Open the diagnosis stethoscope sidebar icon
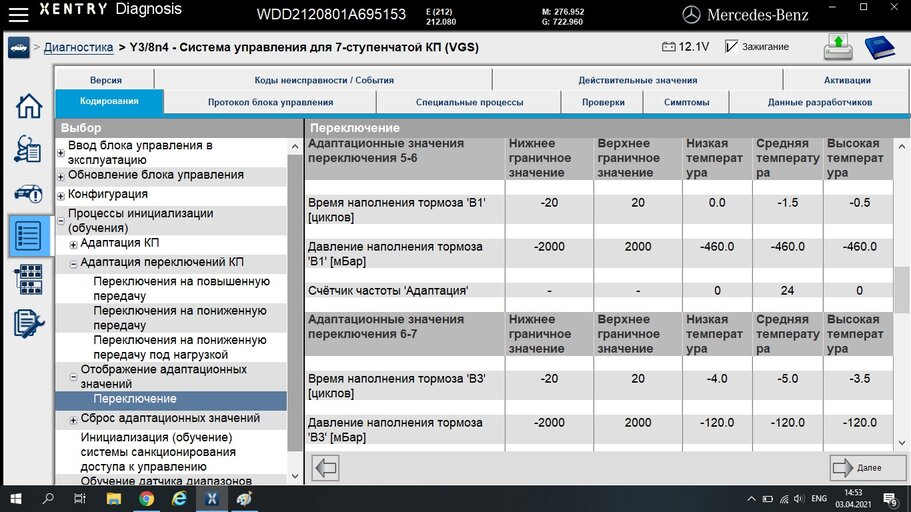The image size is (911, 512). pos(28,149)
